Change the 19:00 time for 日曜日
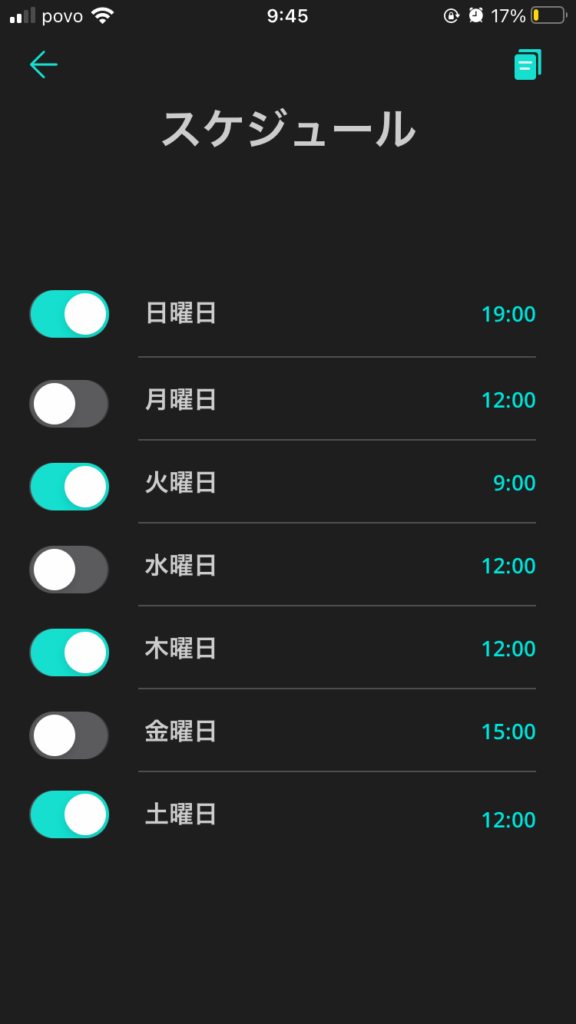The height and width of the screenshot is (1024, 576). [509, 314]
